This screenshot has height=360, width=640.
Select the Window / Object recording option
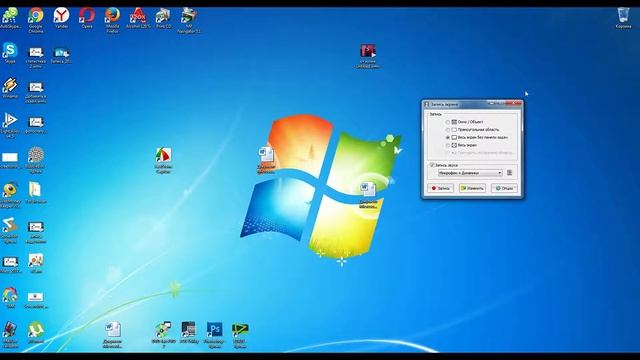click(x=464, y=122)
